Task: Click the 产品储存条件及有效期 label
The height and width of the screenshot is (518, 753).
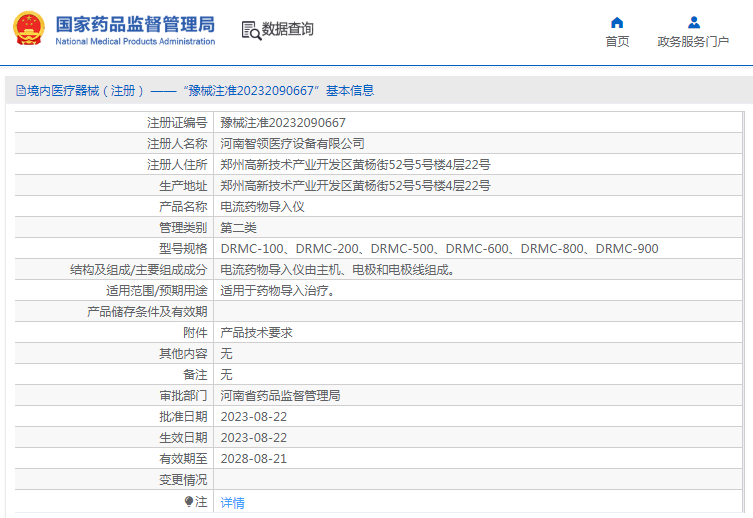Action: tap(147, 312)
